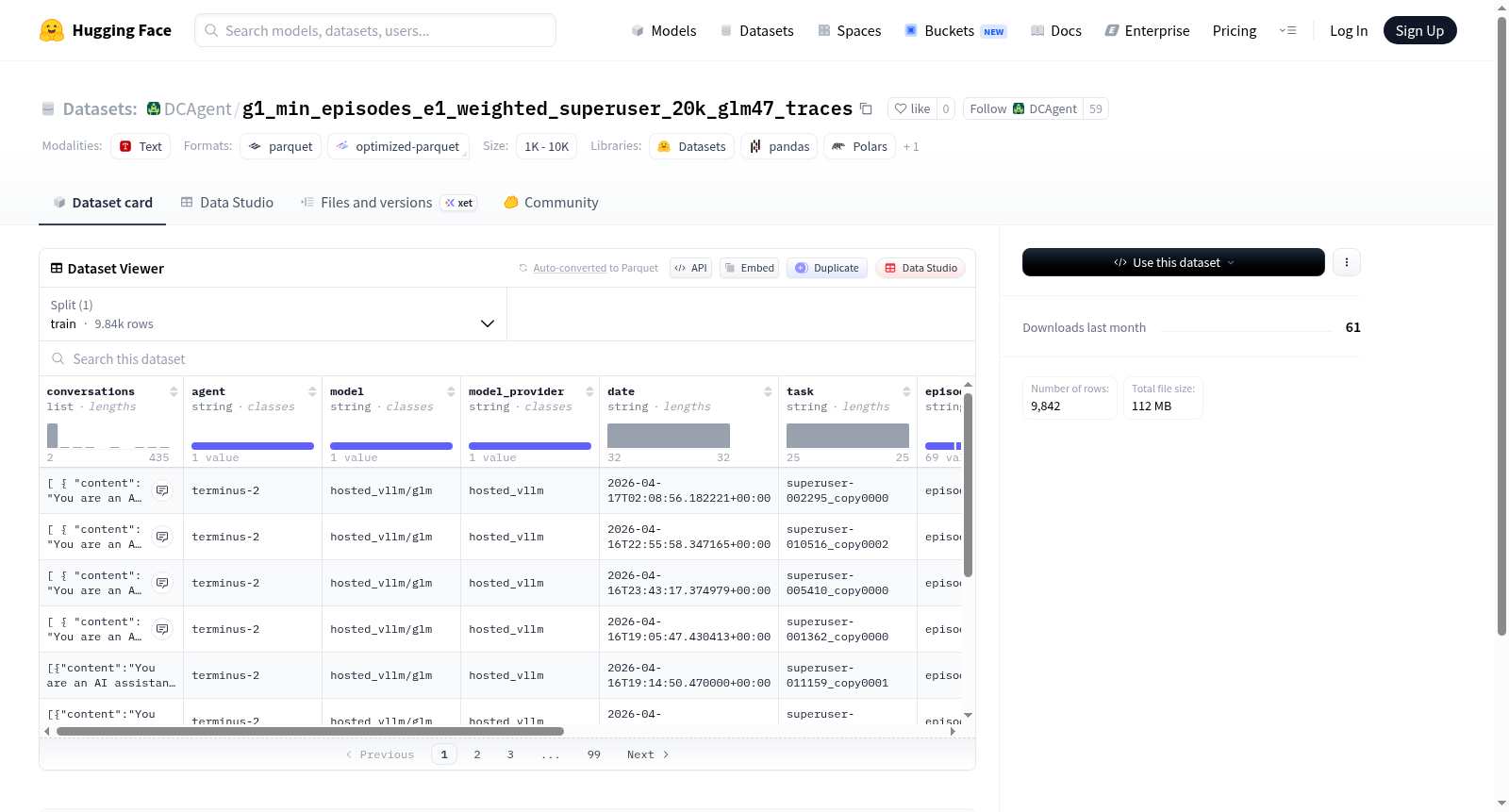Open the Models menu item
Viewport: 1509px width, 812px height.
click(x=664, y=30)
